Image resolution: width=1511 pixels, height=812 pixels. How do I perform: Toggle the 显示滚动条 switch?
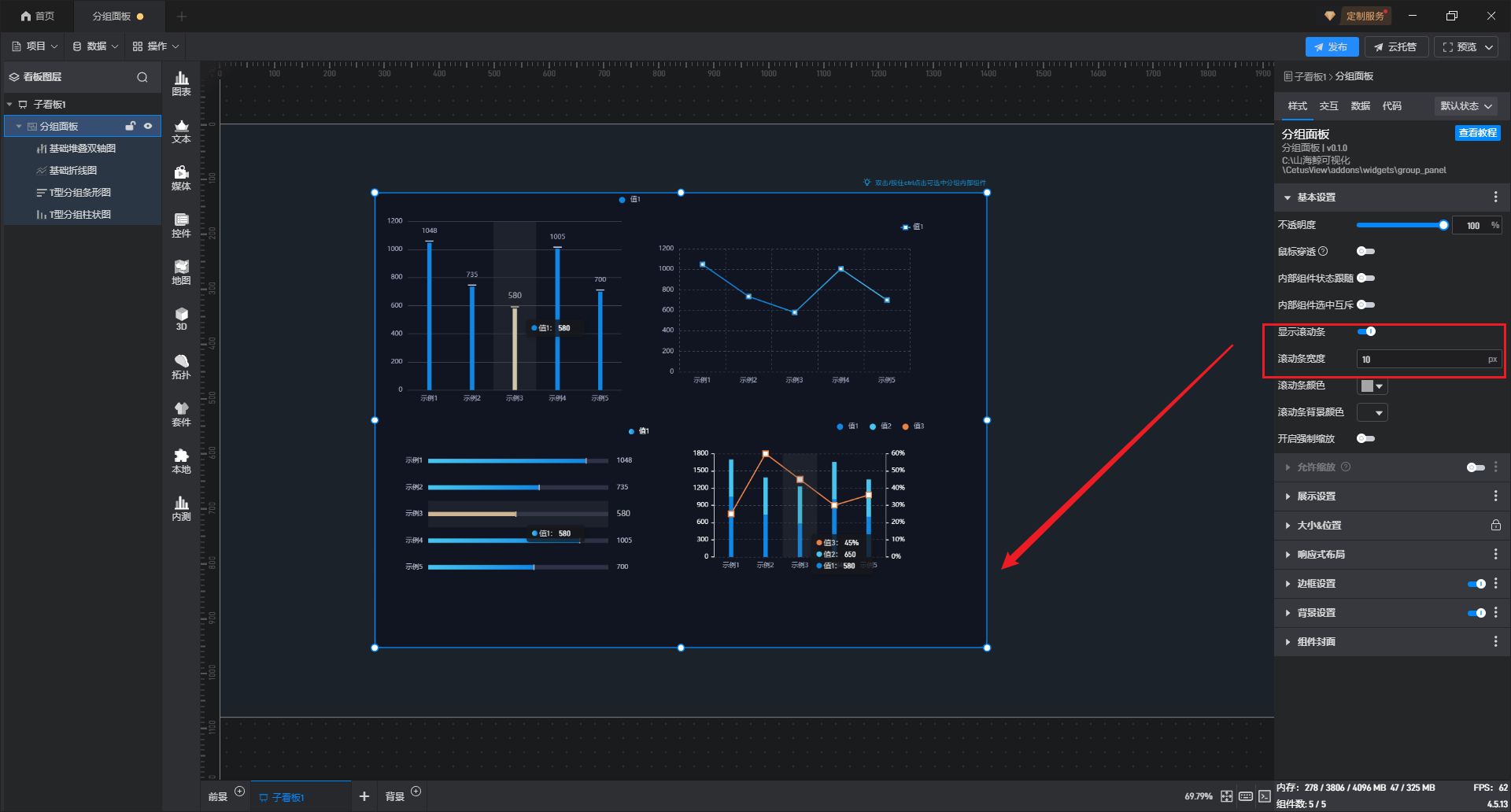click(1366, 331)
